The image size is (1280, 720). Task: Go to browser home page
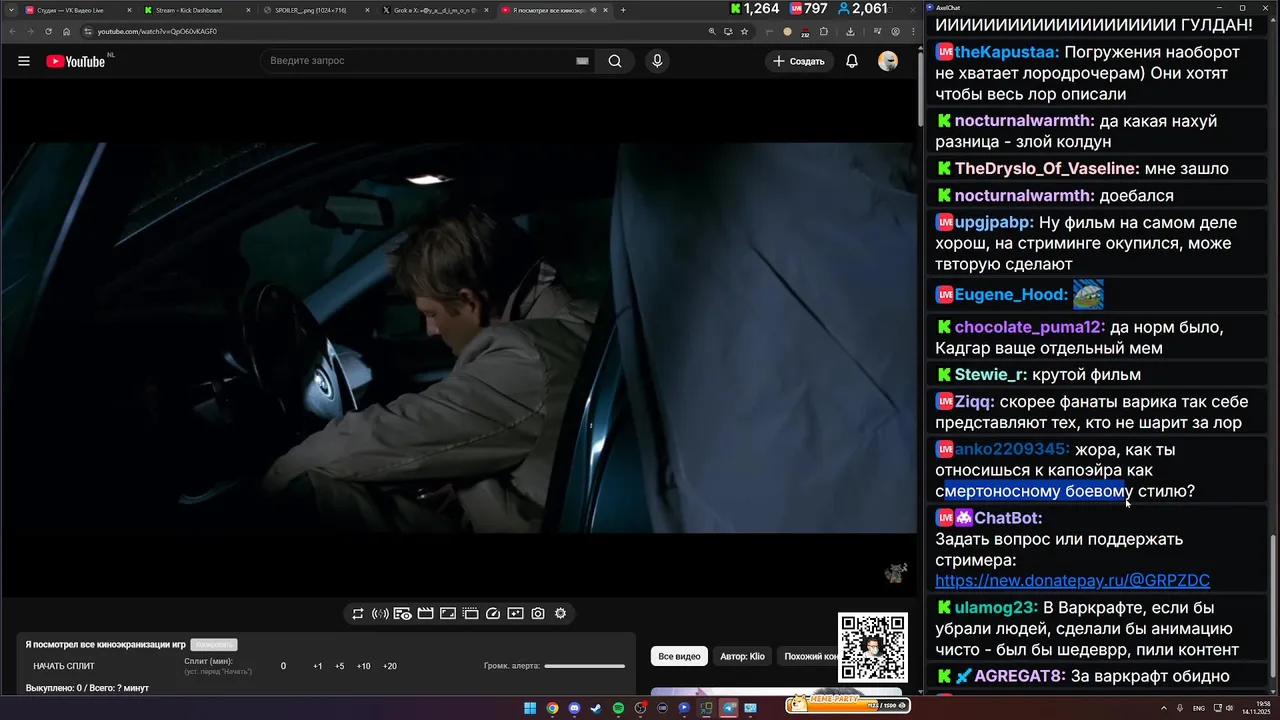pos(67,31)
